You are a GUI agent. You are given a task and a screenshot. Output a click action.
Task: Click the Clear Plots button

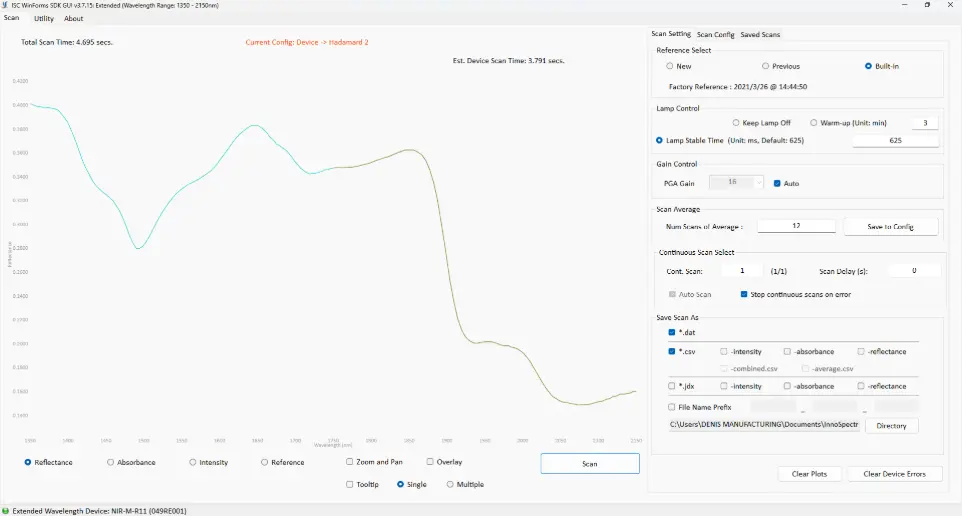click(809, 473)
